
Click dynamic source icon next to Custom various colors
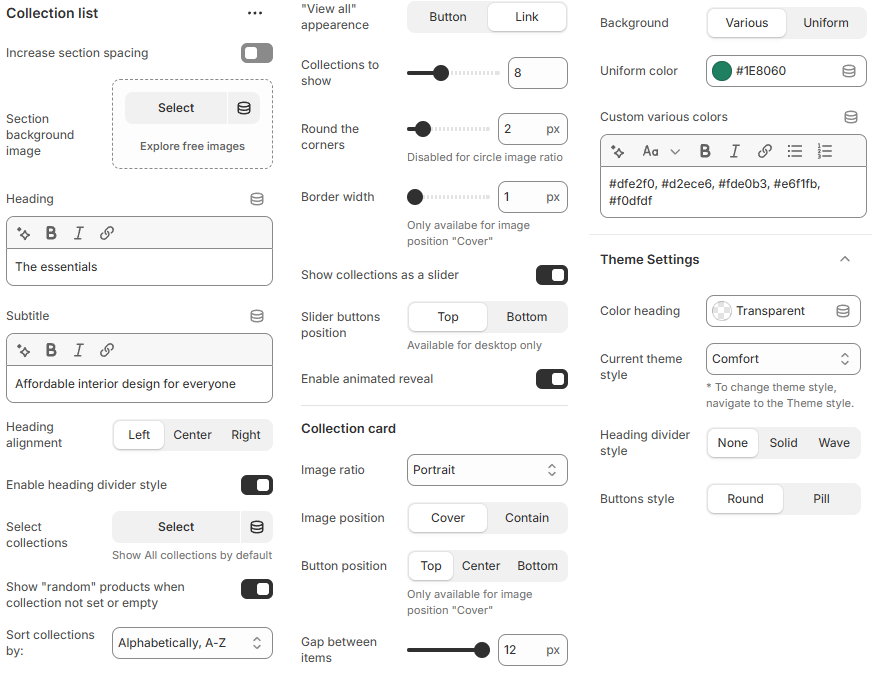[x=851, y=117]
